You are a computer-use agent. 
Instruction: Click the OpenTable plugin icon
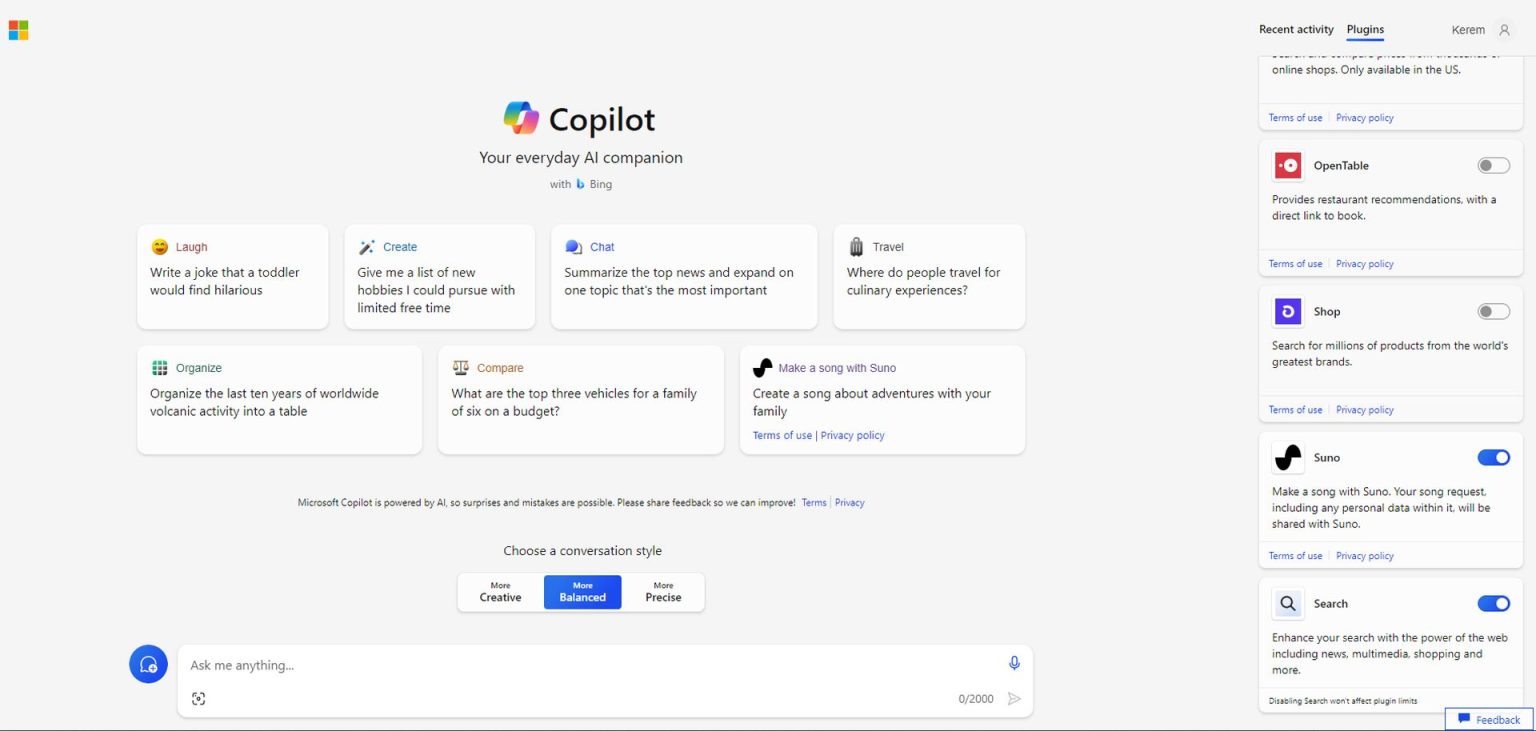click(x=1287, y=165)
